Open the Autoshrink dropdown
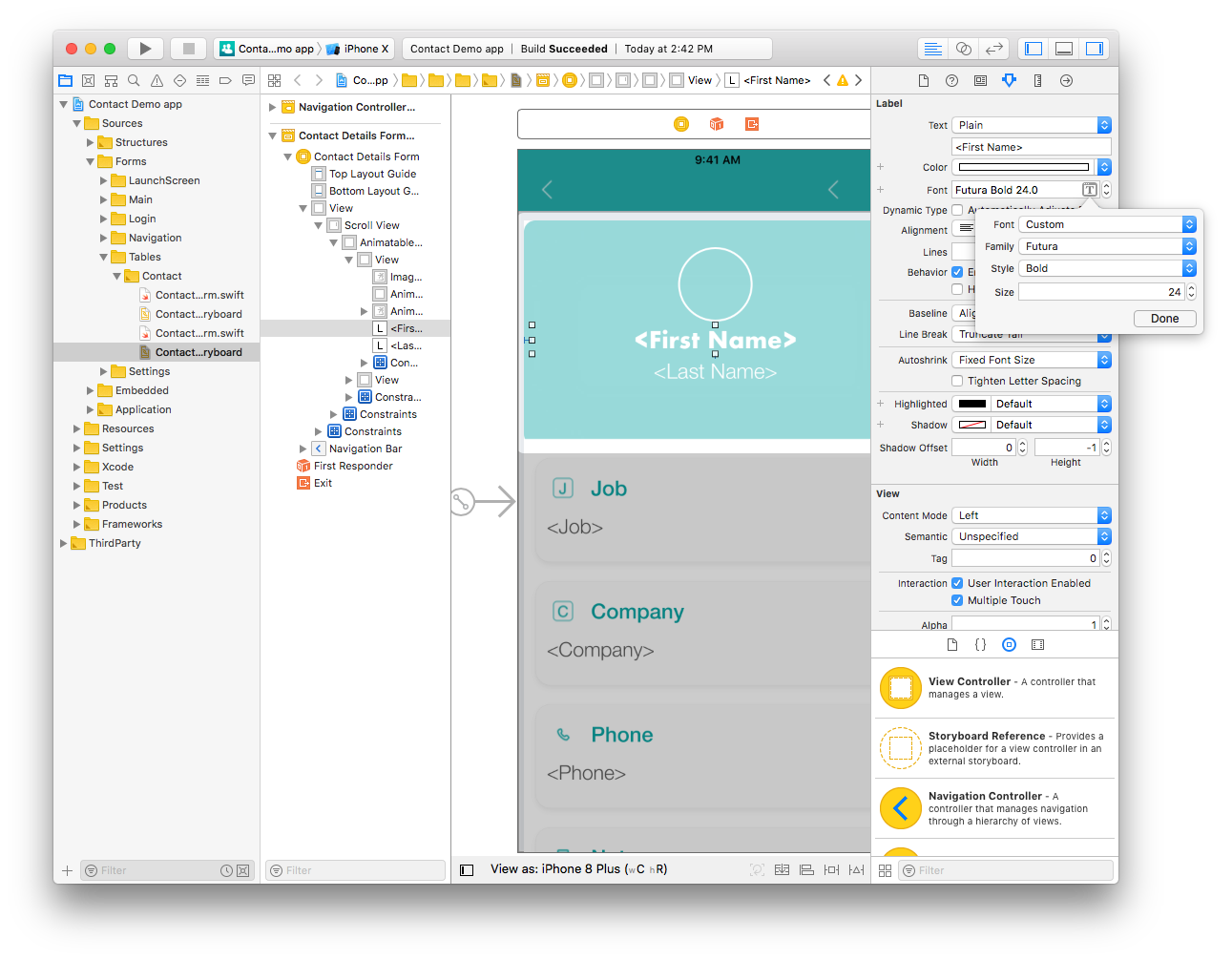1232x960 pixels. click(1032, 360)
